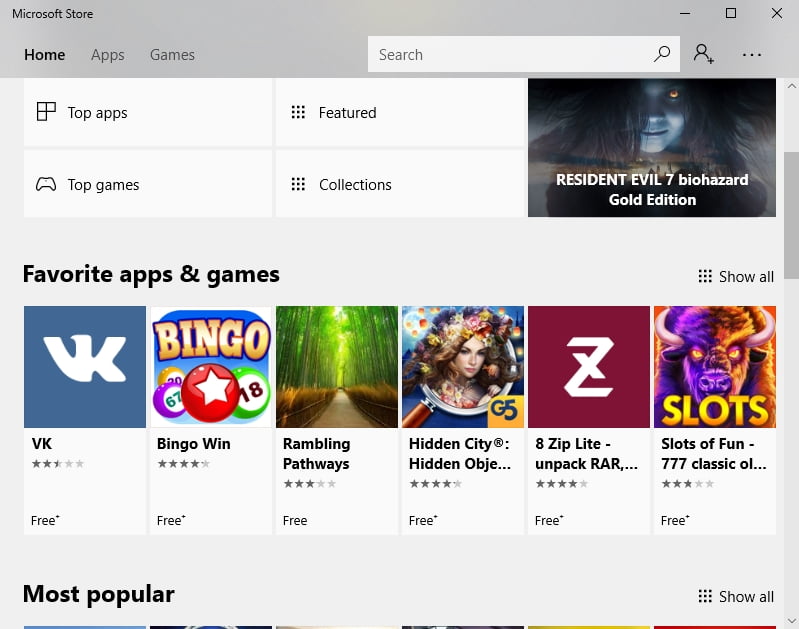Click the Free price under Rambling Pathways
Screen dimensions: 799x629
pyautogui.click(x=295, y=520)
